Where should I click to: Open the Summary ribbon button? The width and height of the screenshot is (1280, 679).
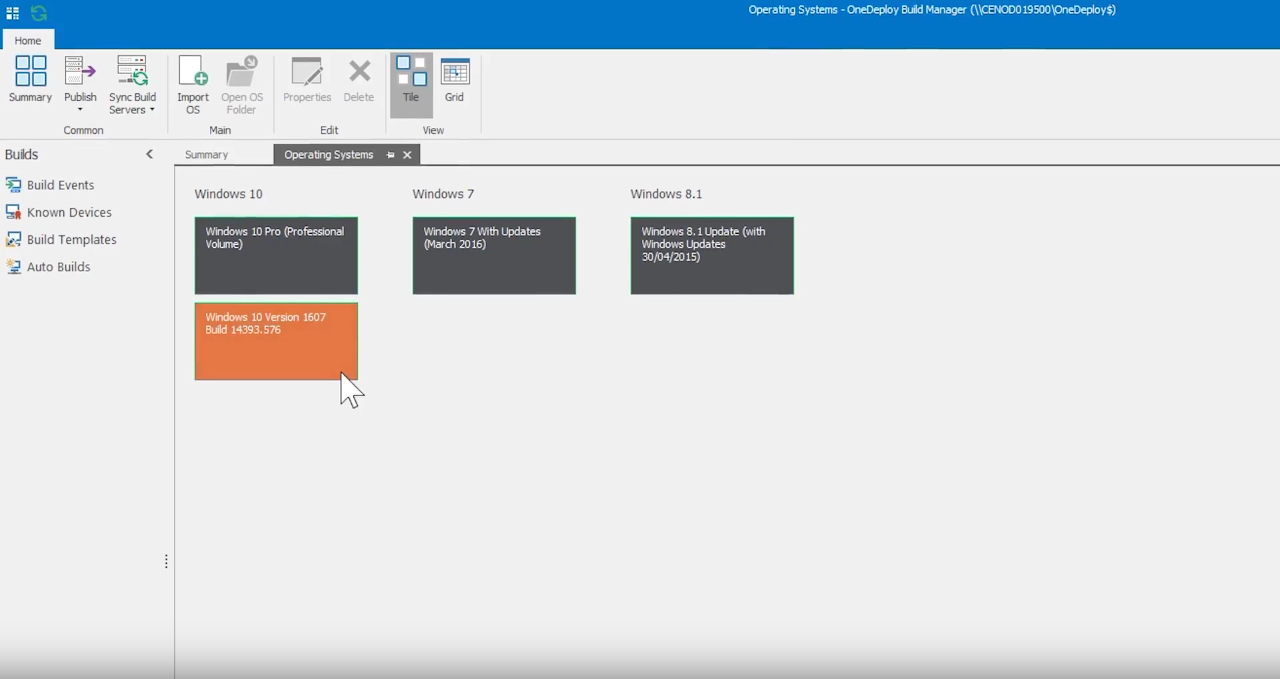pos(30,79)
